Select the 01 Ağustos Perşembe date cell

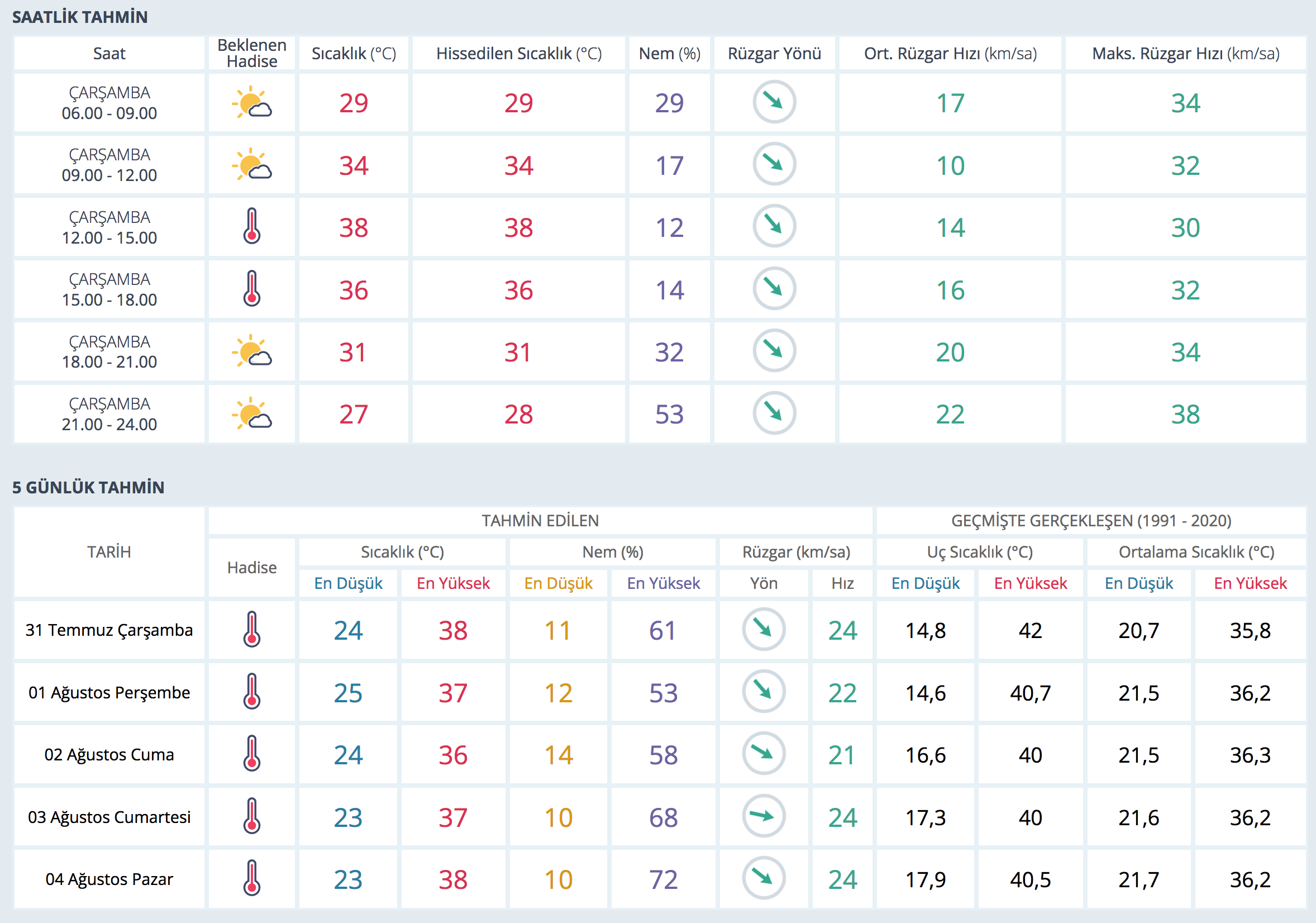tap(109, 693)
